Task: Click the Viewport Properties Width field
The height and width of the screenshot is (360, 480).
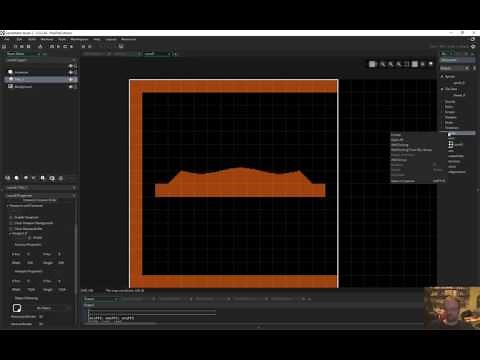Action: click(32, 290)
